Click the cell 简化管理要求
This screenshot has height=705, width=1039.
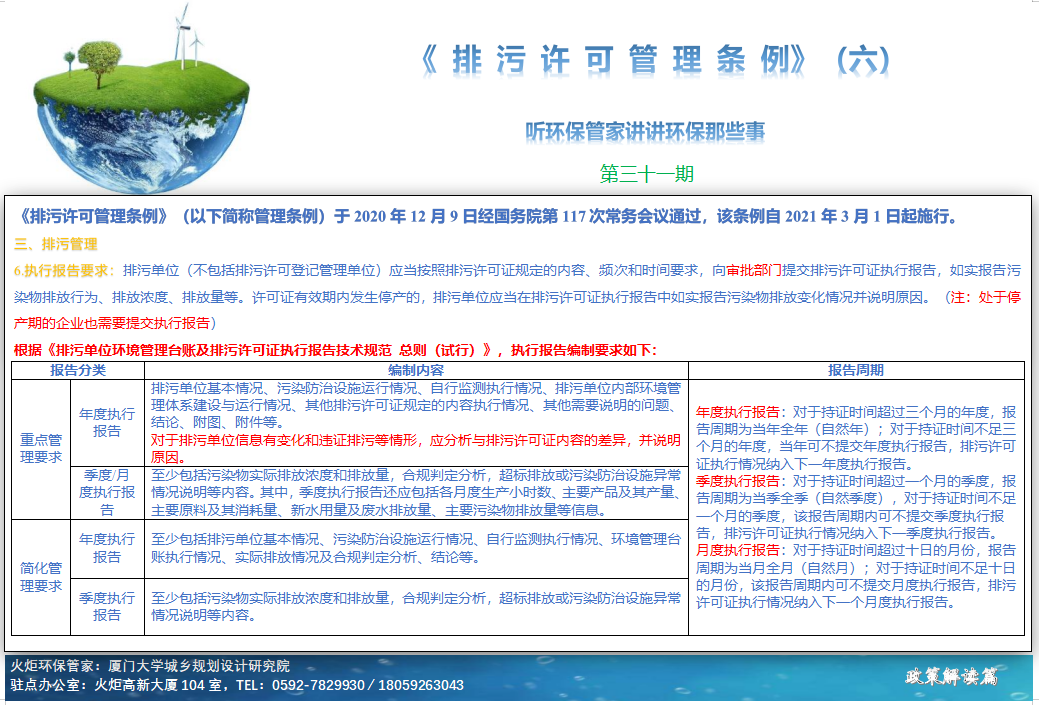pos(41,577)
